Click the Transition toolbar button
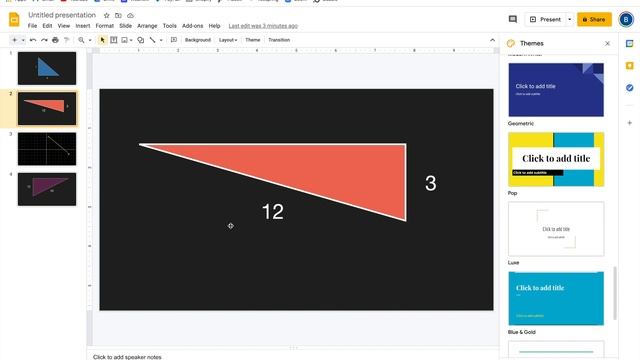 click(x=279, y=40)
